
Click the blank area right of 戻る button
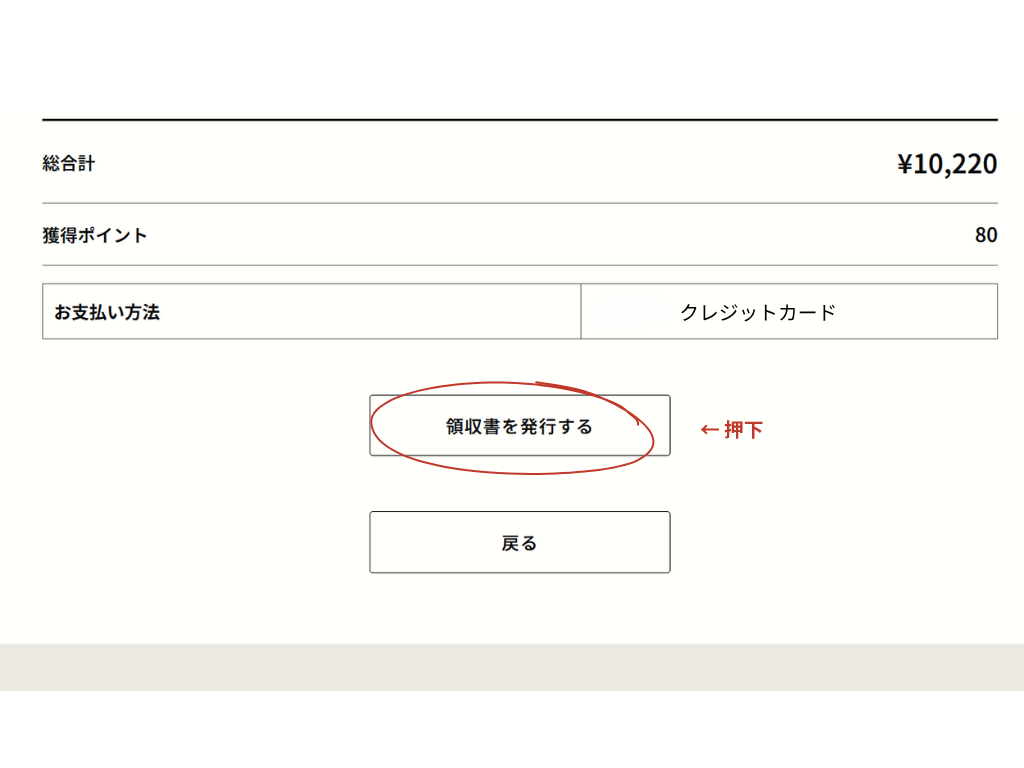(840, 542)
